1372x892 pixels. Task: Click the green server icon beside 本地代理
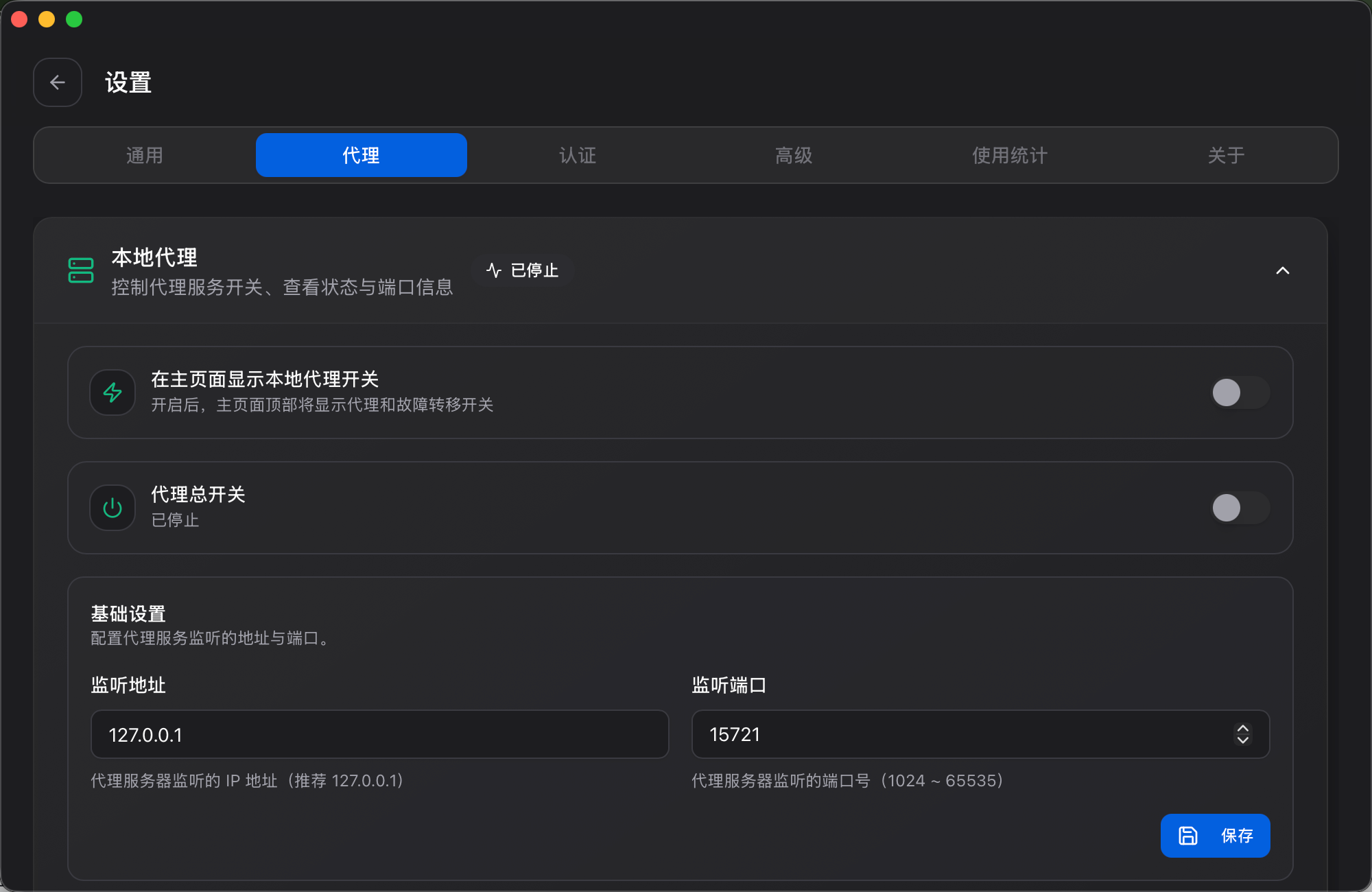point(81,270)
